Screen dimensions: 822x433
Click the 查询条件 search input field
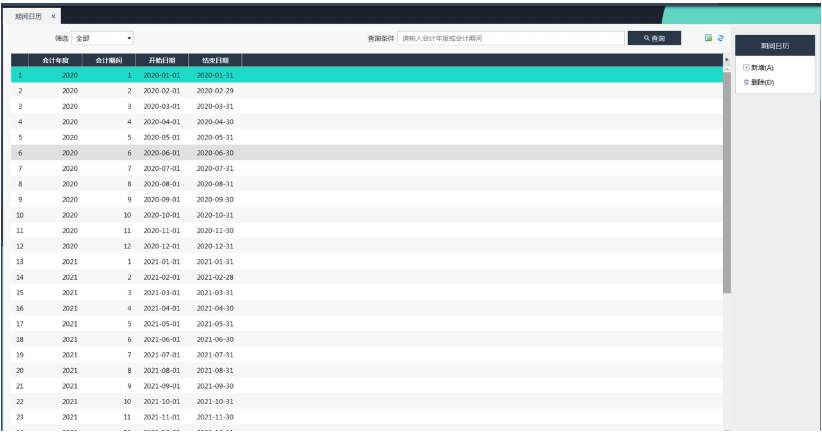tap(510, 38)
